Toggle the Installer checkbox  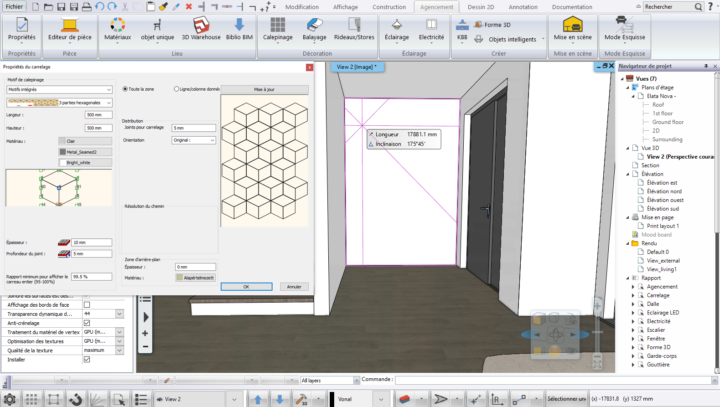pos(87,360)
